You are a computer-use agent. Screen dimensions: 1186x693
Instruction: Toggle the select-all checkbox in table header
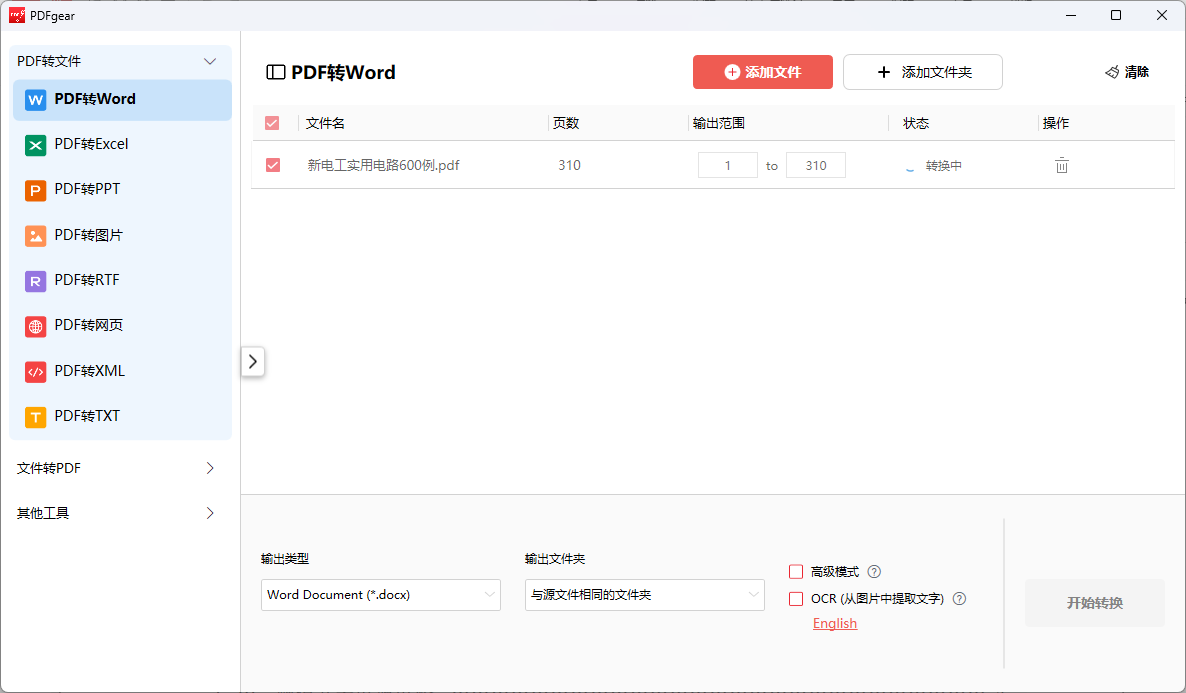coord(272,123)
